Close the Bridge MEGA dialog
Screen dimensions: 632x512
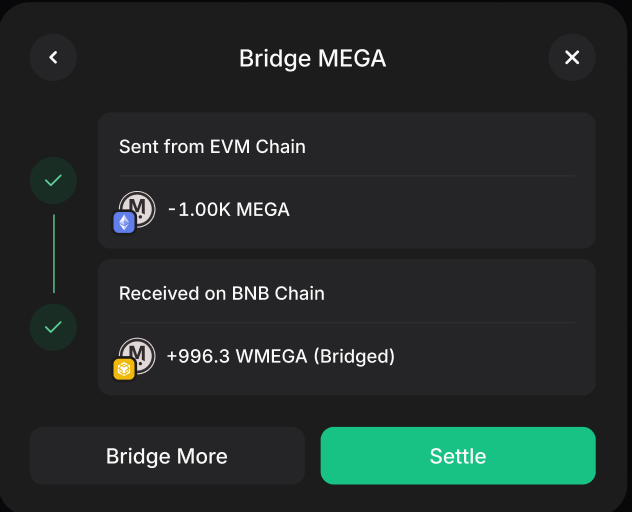572,58
